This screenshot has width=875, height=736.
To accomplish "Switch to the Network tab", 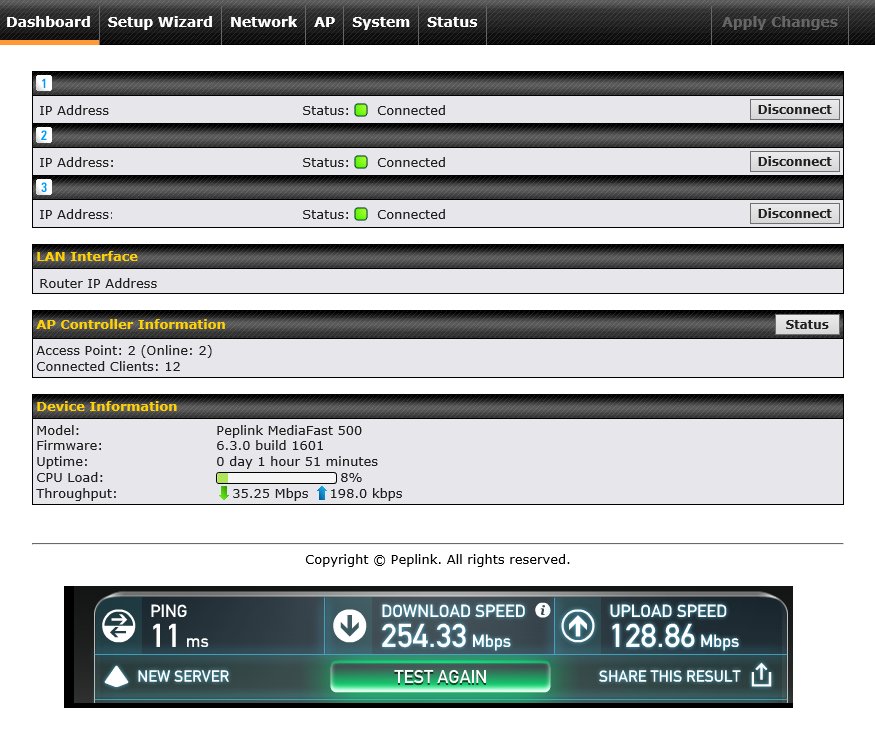I will (x=263, y=22).
